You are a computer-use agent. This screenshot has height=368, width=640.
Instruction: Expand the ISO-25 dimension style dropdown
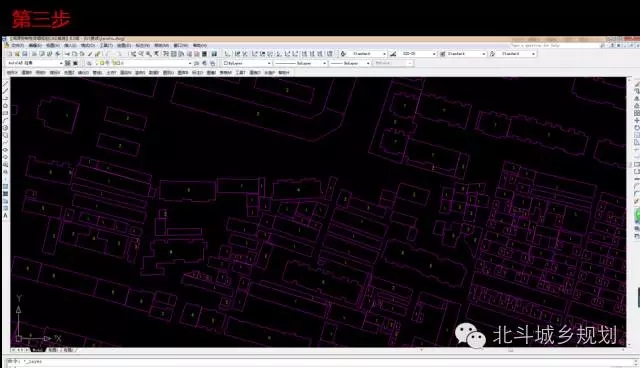click(x=434, y=54)
